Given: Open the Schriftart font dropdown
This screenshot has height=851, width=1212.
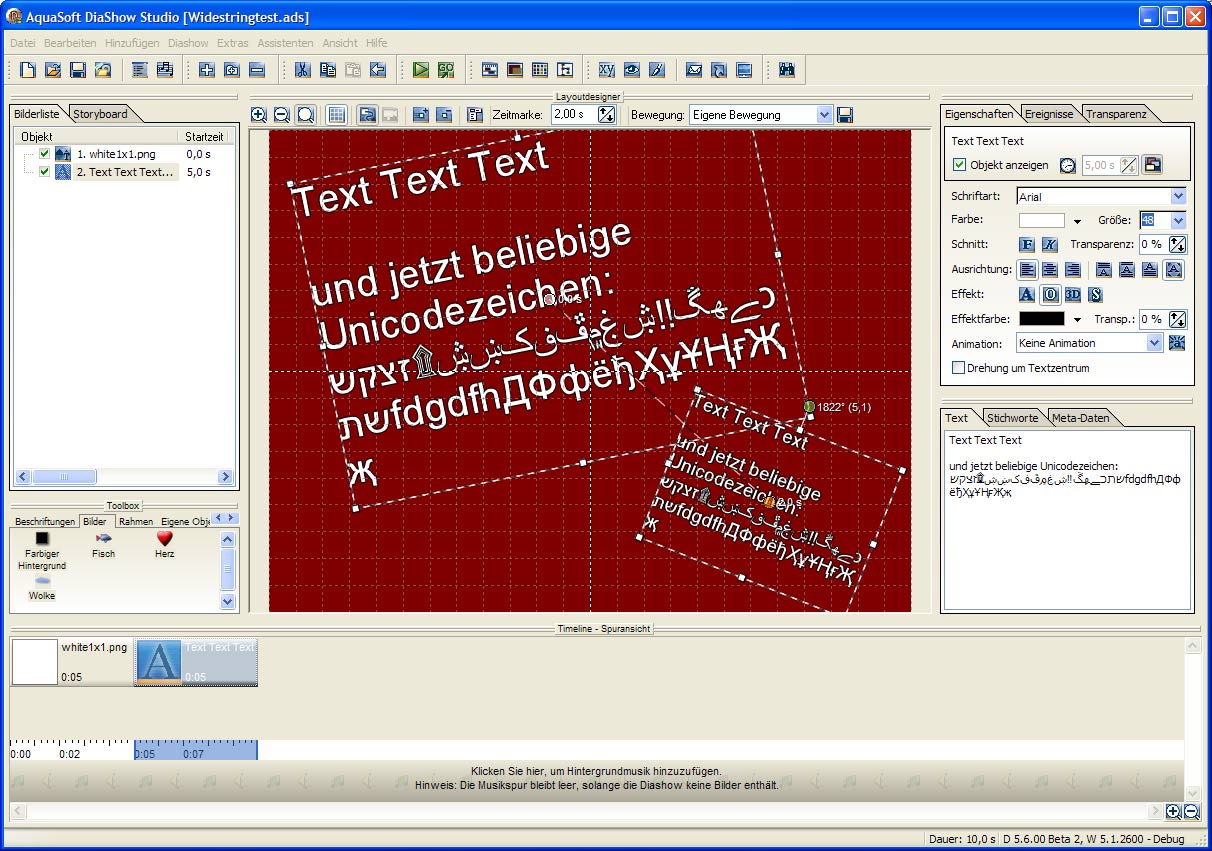Looking at the screenshot, I should pos(1178,197).
